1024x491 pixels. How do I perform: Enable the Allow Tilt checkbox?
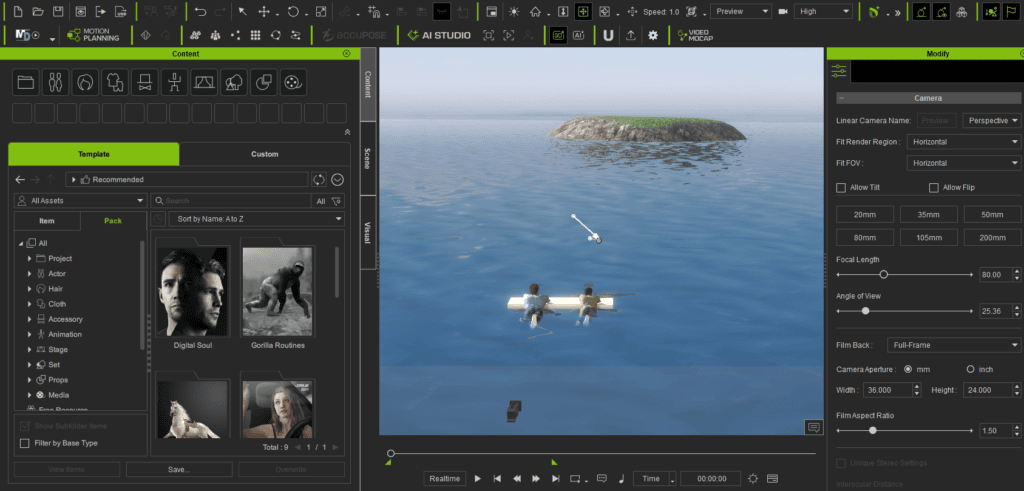pyautogui.click(x=841, y=187)
